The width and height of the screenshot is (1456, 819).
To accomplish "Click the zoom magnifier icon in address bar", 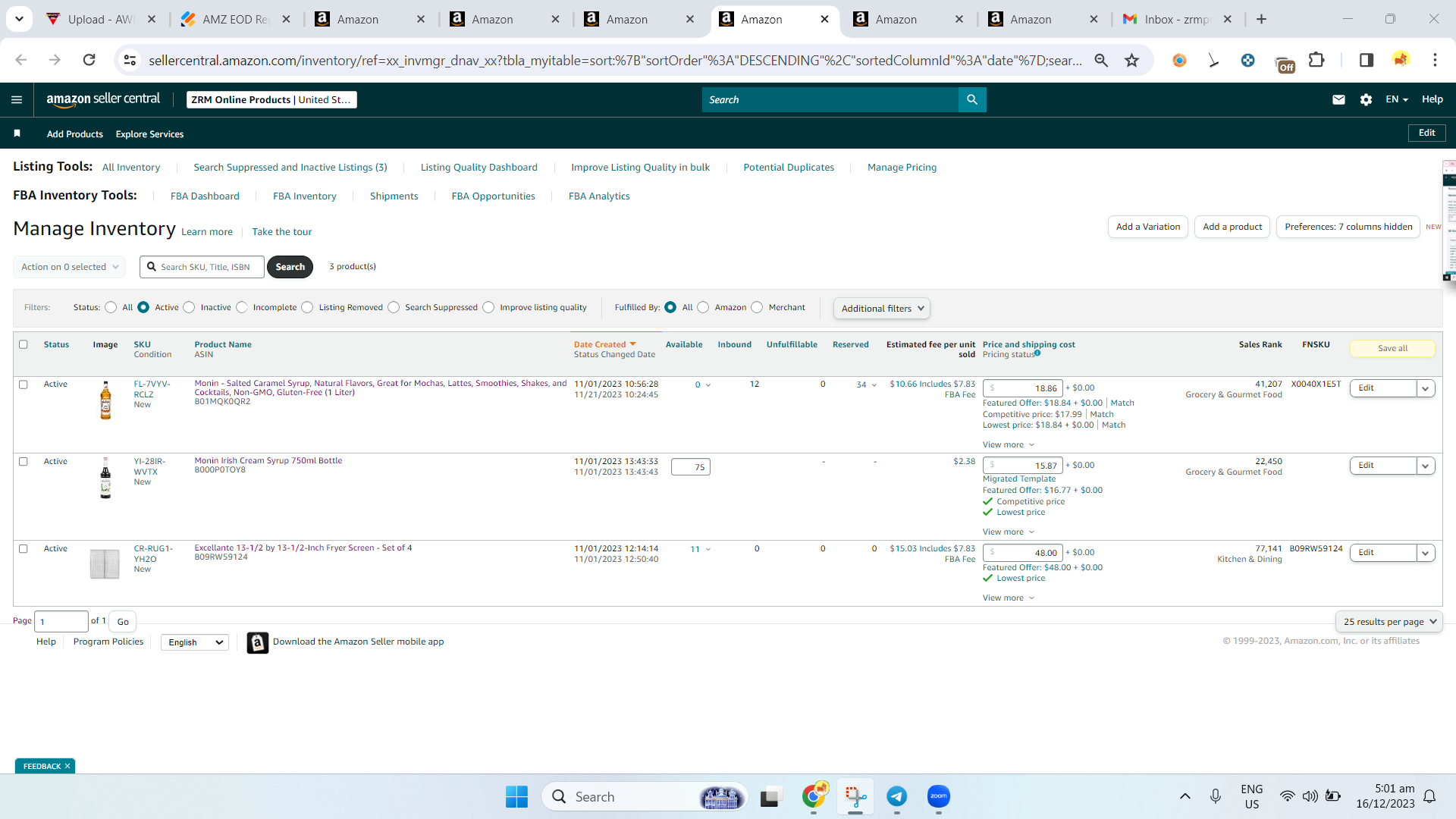I will coord(1101,60).
